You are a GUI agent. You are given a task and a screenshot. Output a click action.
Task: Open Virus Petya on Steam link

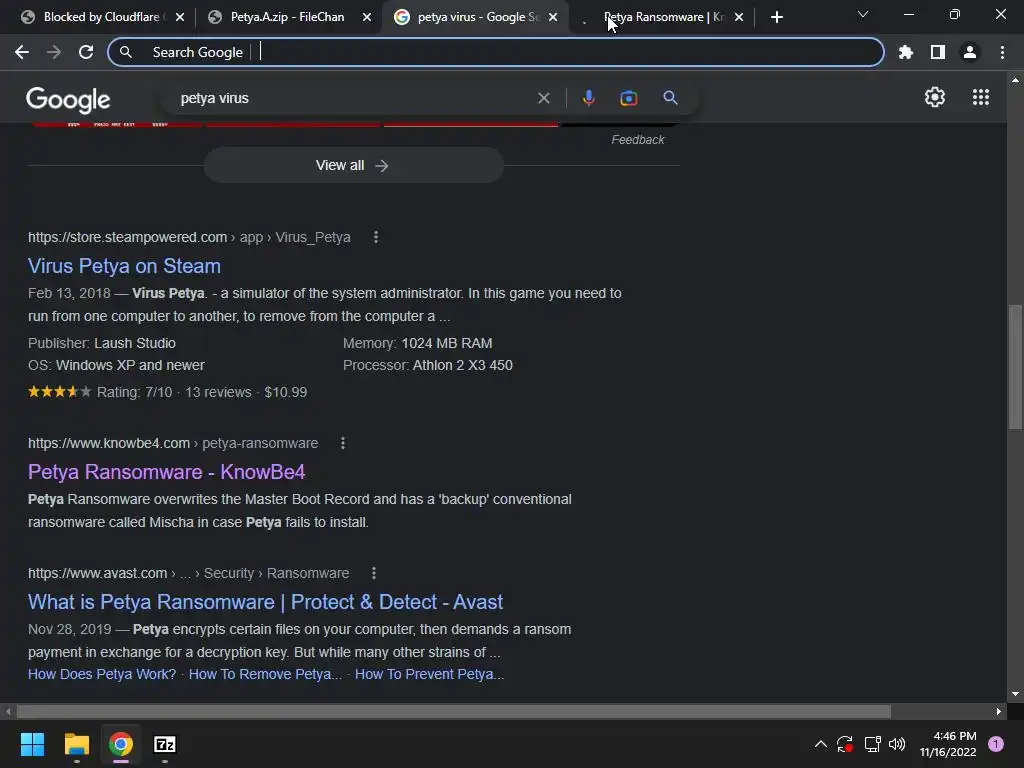(x=124, y=266)
